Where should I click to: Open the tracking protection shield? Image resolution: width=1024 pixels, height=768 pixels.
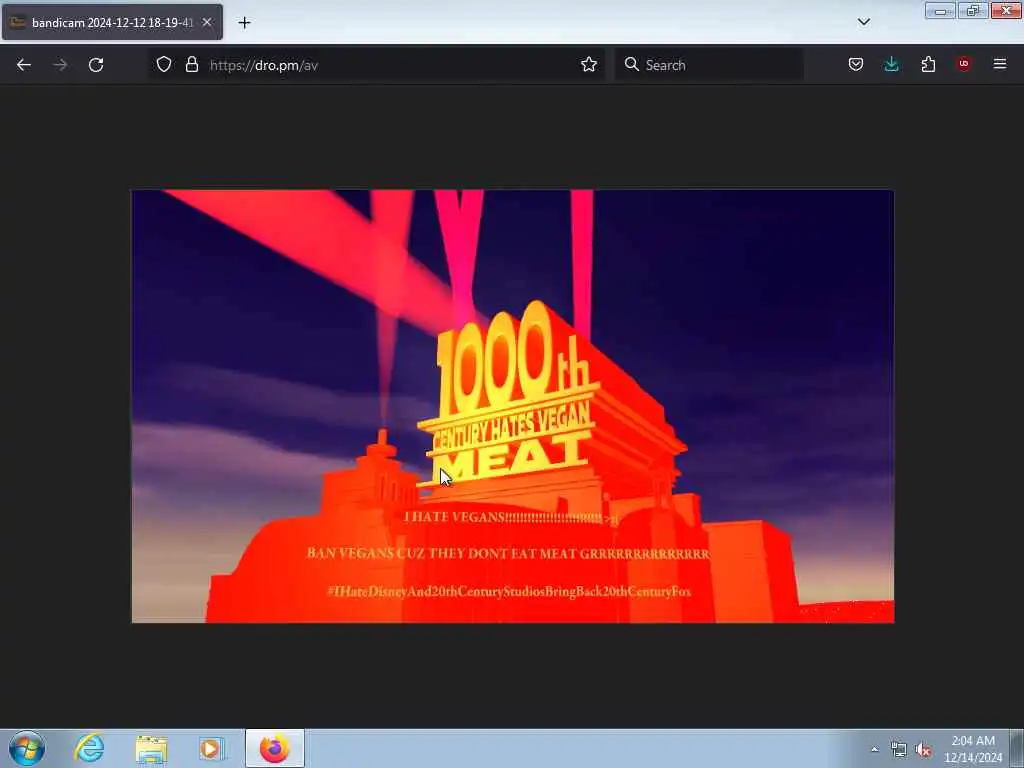coord(164,64)
